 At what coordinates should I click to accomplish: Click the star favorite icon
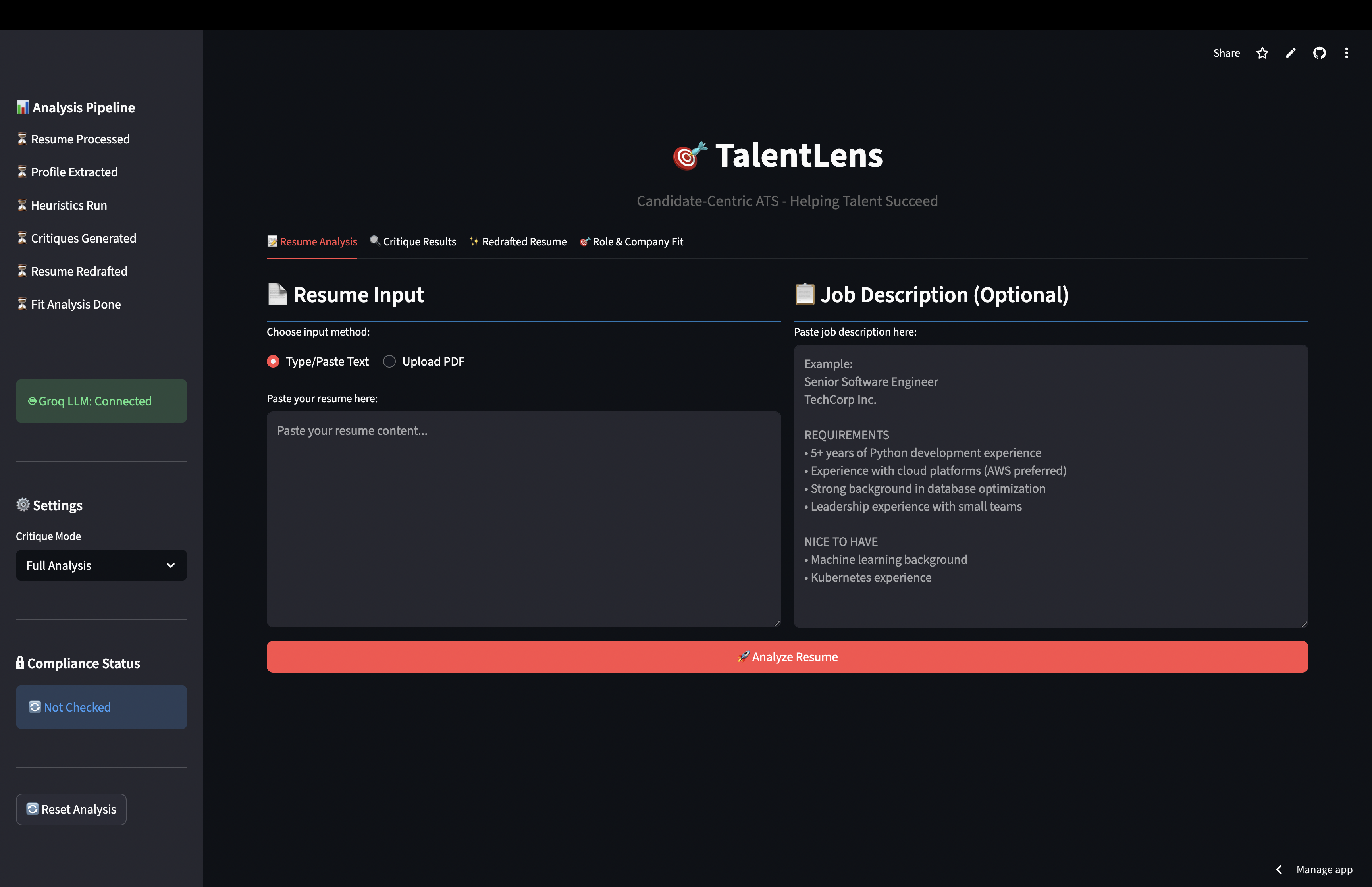(1262, 53)
